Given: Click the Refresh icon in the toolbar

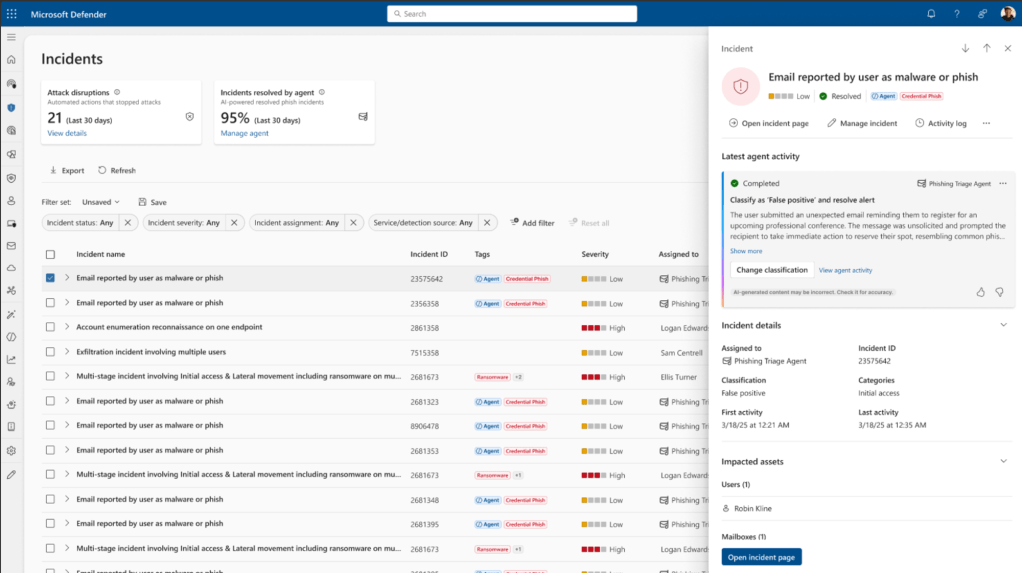Looking at the screenshot, I should [x=102, y=171].
